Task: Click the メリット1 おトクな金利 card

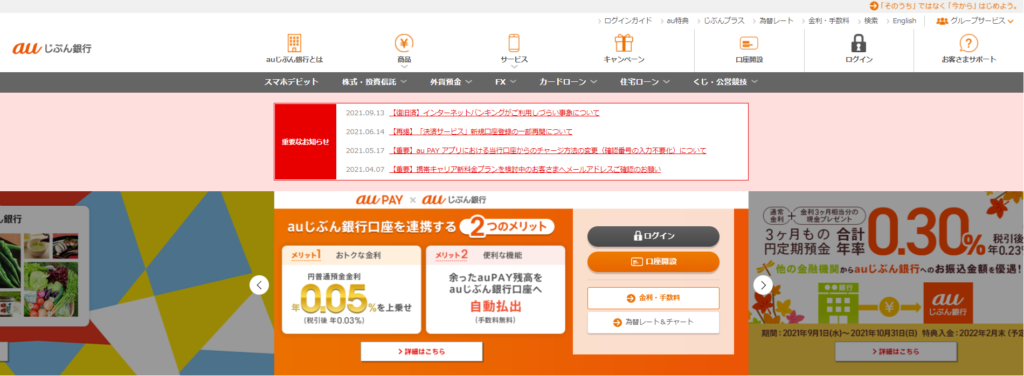Action: [x=351, y=290]
